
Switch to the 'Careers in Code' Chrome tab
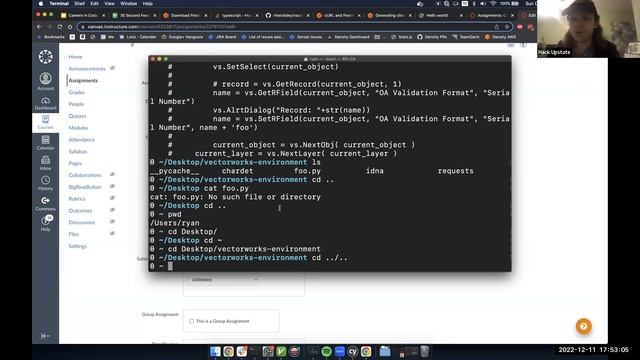click(x=83, y=16)
